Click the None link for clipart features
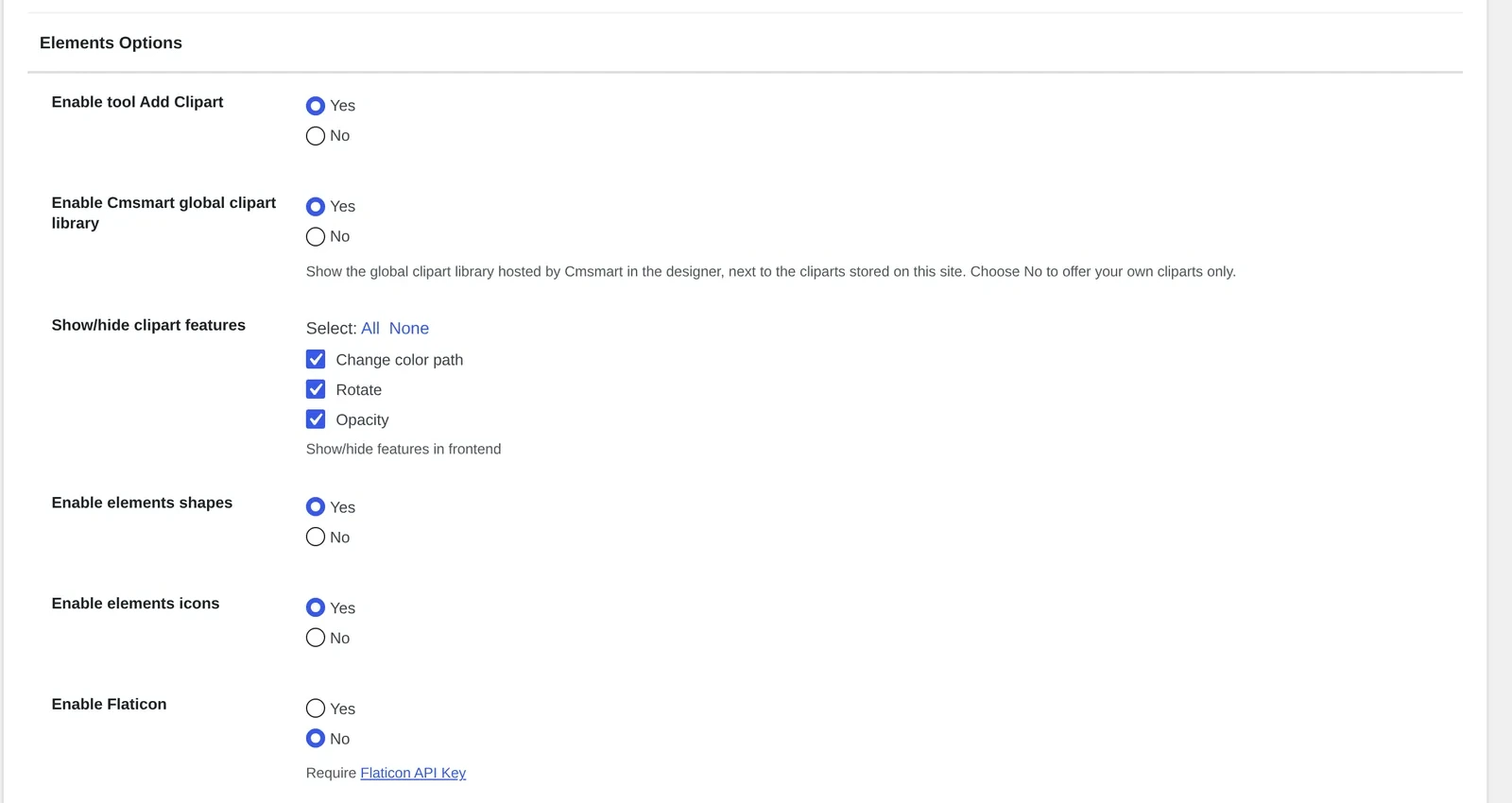This screenshot has height=803, width=1512. tap(409, 329)
